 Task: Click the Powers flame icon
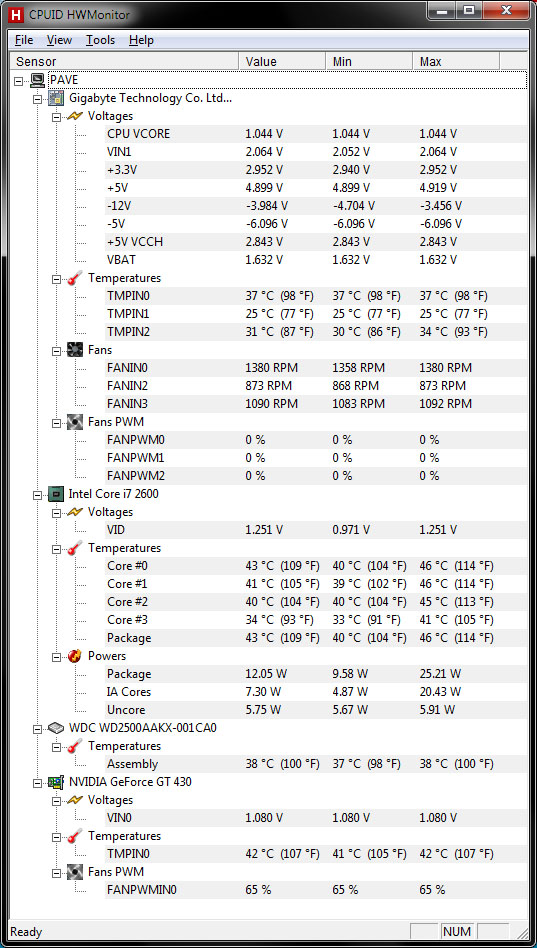[75, 656]
